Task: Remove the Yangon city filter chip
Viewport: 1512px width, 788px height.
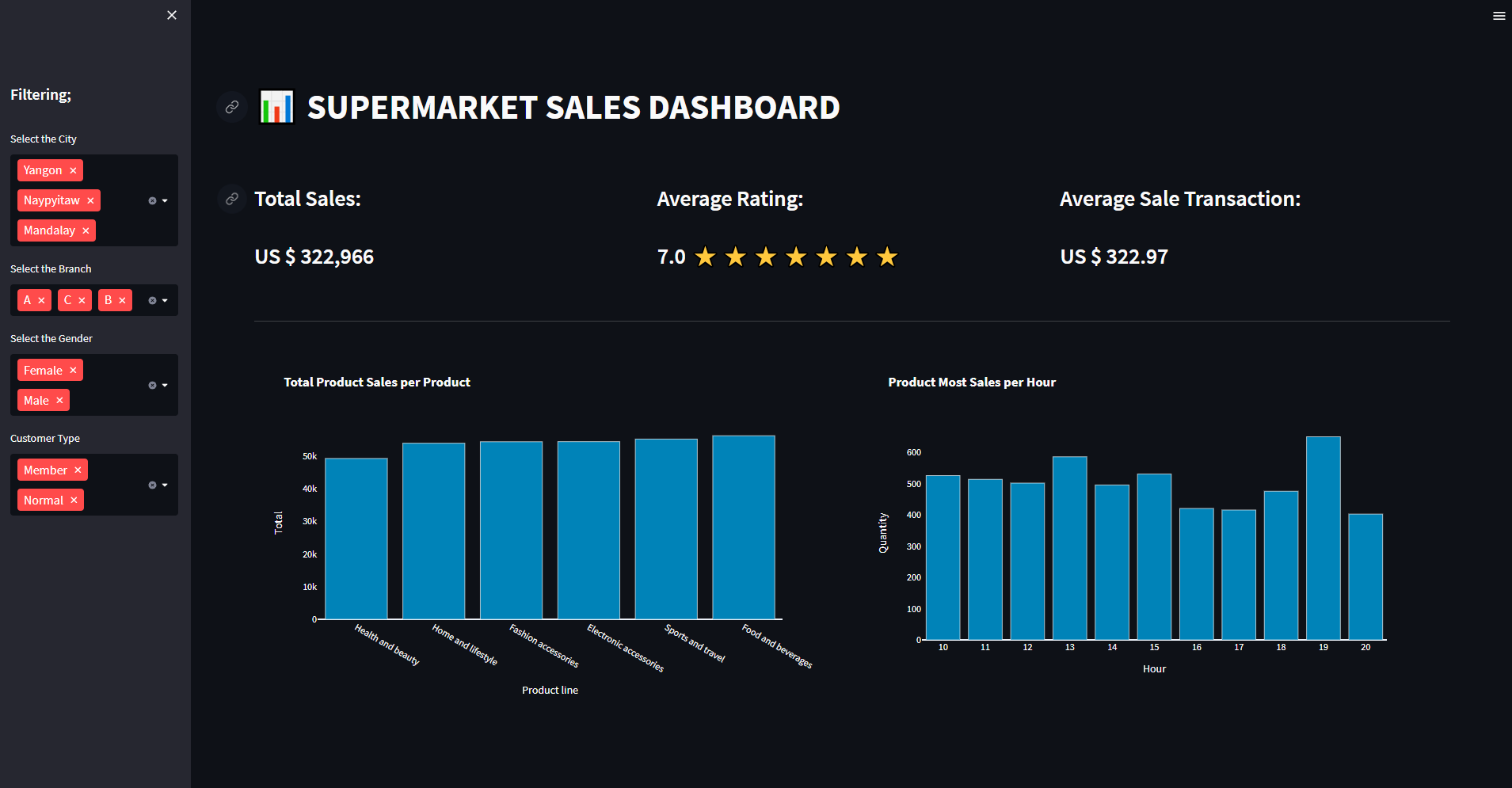Action: point(72,170)
